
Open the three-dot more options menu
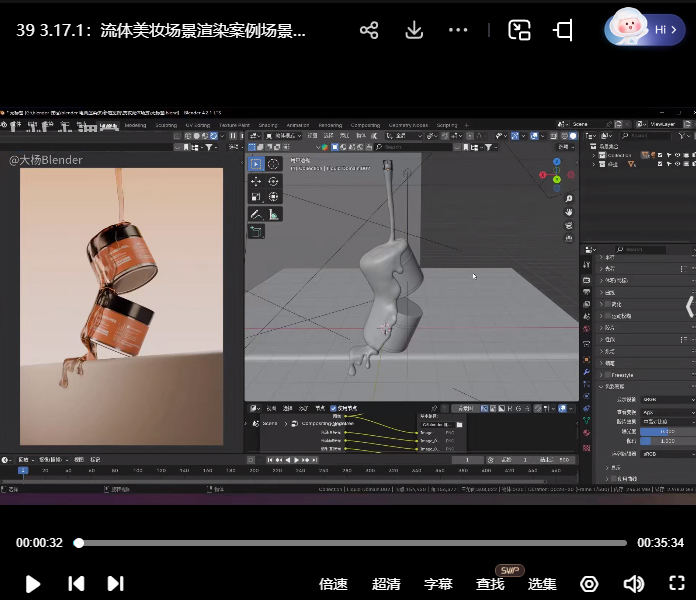click(458, 30)
